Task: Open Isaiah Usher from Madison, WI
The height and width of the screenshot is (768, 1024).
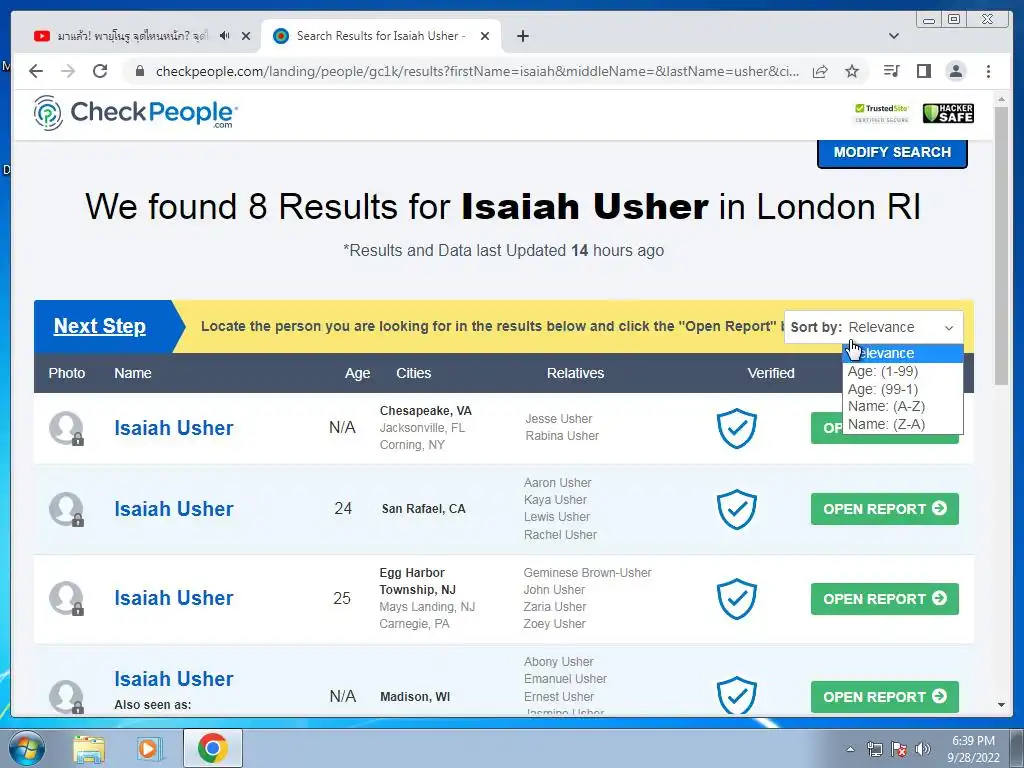Action: point(174,679)
